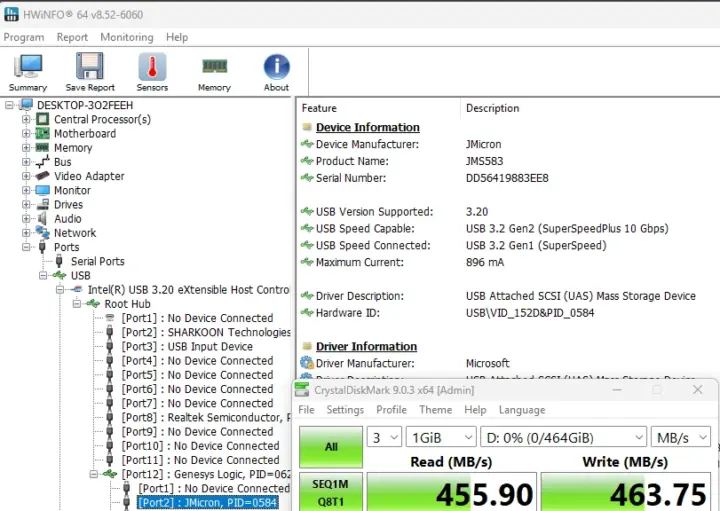Open the Help menu in HWiNFO

click(177, 37)
